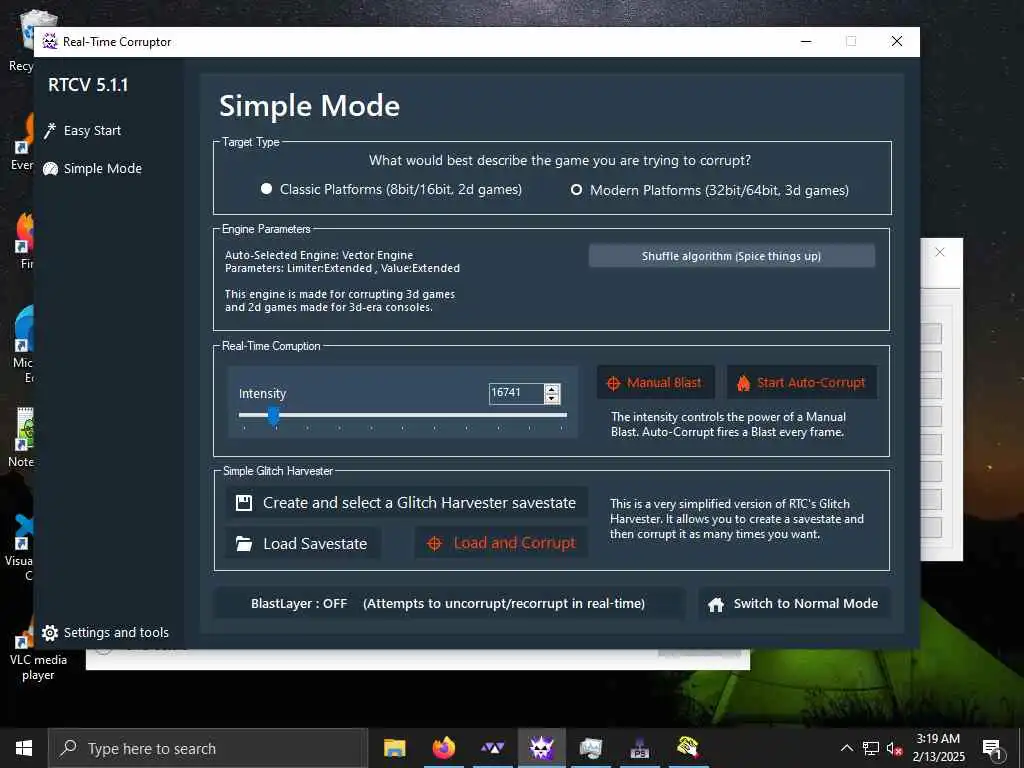Decrease Intensity with the down arrow
Screen dimensions: 1024x768
point(552,398)
